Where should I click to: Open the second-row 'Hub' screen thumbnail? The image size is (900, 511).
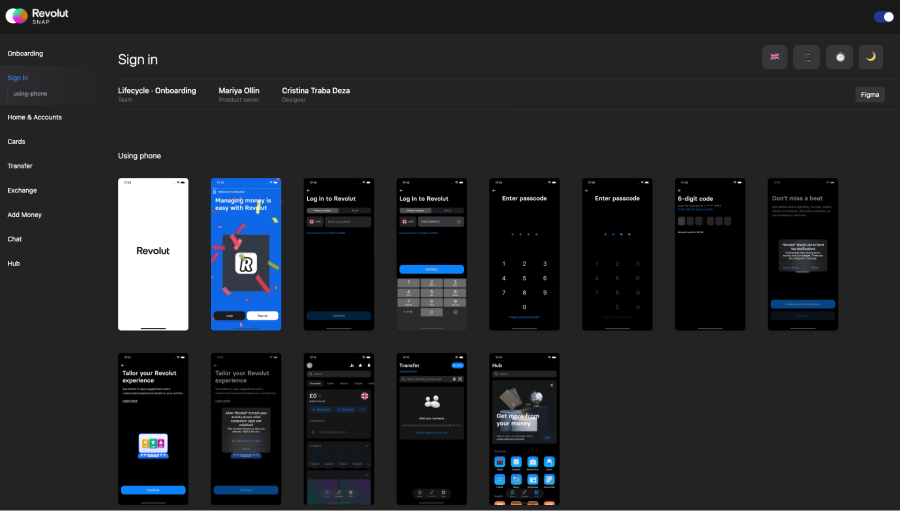click(524, 429)
